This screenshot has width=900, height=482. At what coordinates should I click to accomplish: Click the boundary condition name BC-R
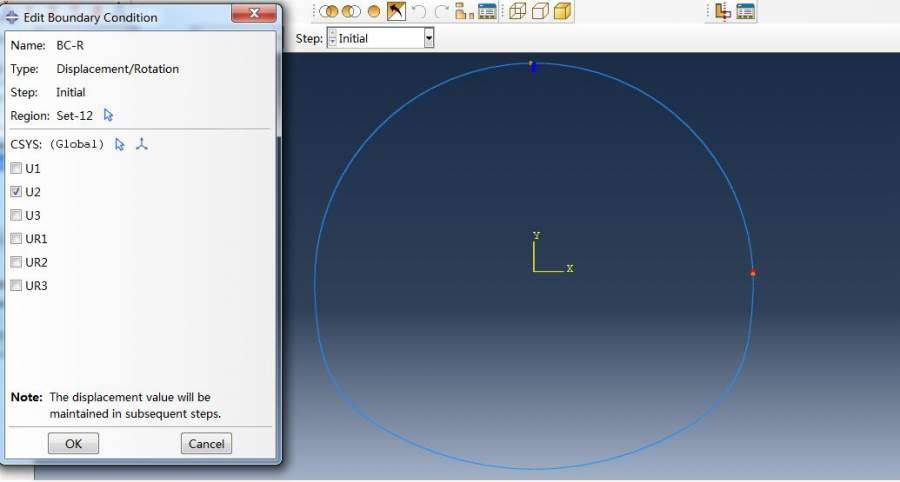[x=70, y=45]
